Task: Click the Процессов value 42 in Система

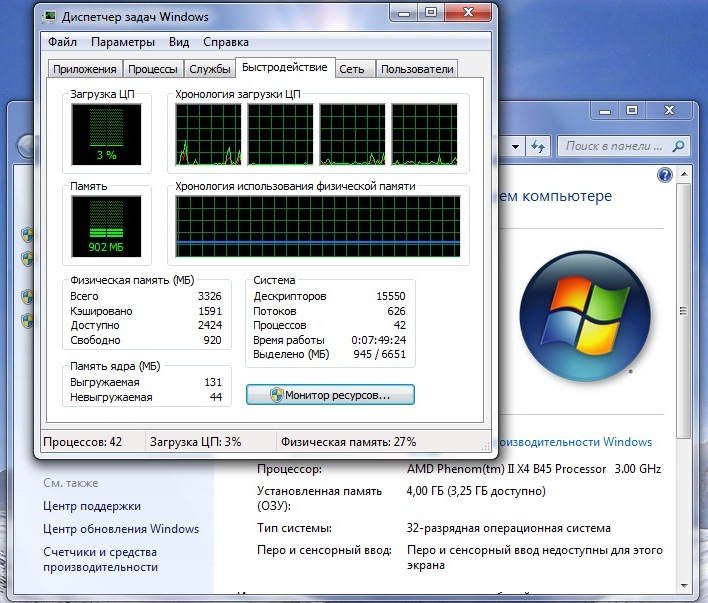Action: [400, 325]
